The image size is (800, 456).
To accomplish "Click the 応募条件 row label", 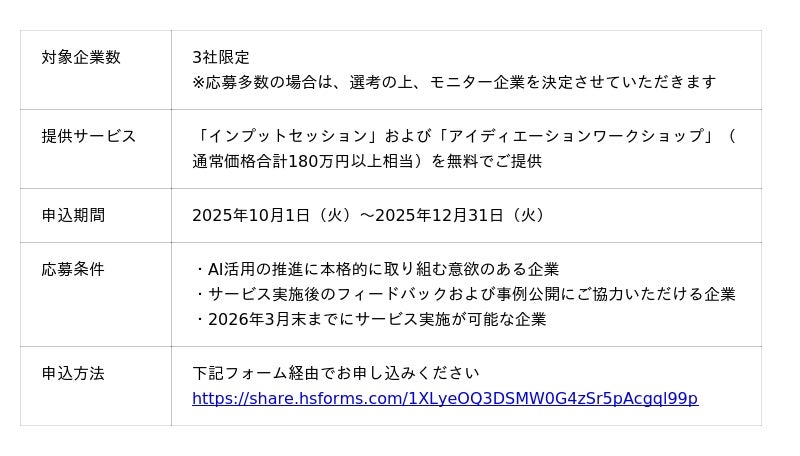I will pyautogui.click(x=73, y=270).
